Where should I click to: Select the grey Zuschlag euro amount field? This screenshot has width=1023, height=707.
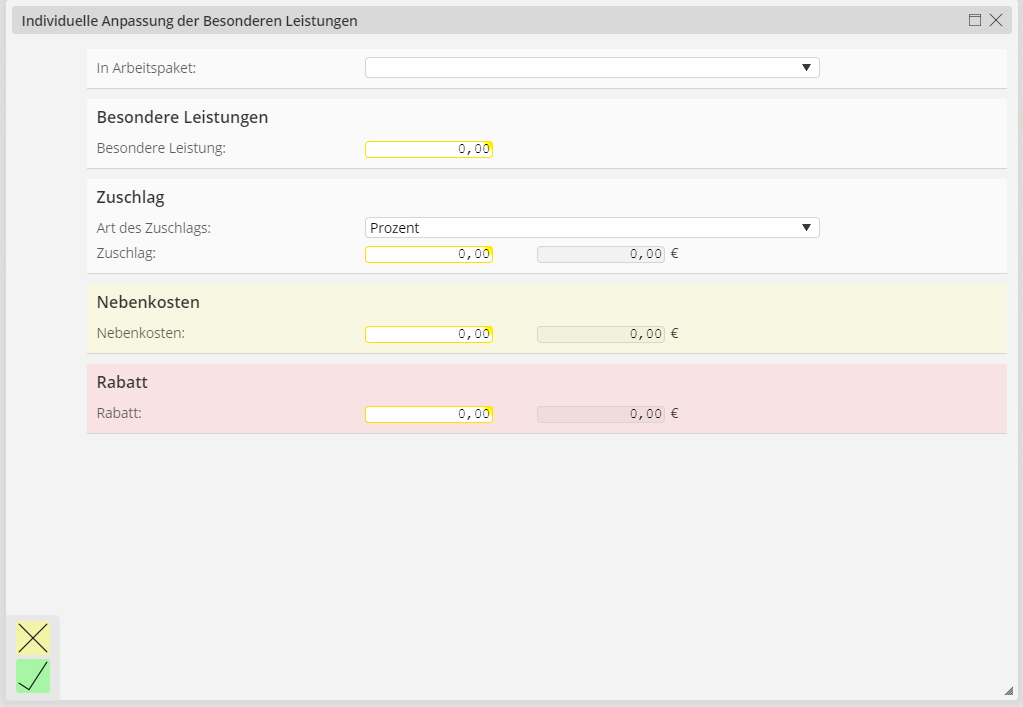click(x=600, y=254)
